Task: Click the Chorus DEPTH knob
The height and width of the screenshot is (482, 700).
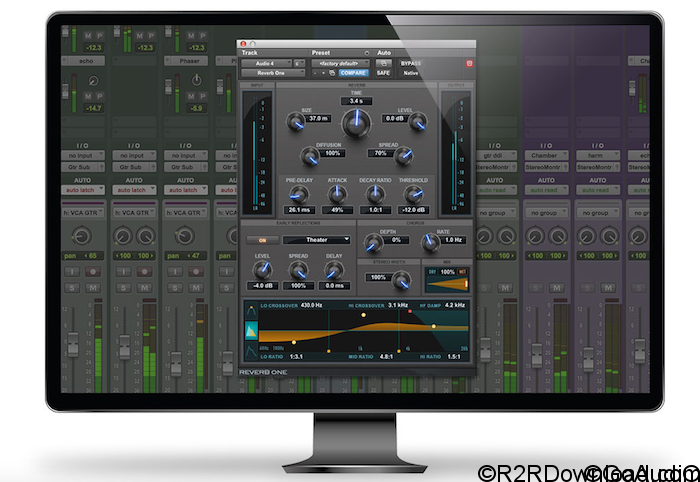Action: point(373,243)
